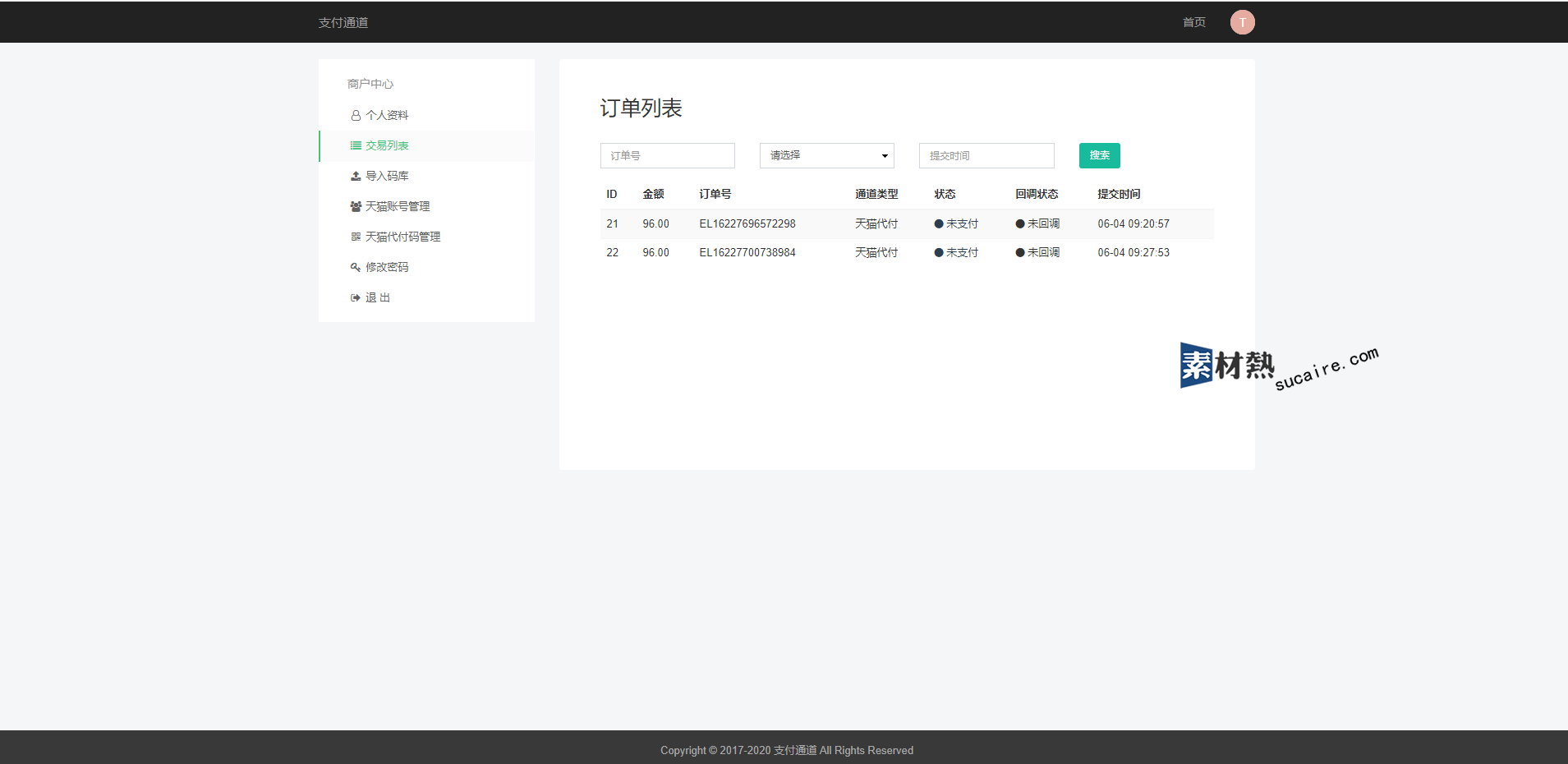1568x764 pixels.
Task: Select order row EL16227696572298
Action: coord(747,223)
